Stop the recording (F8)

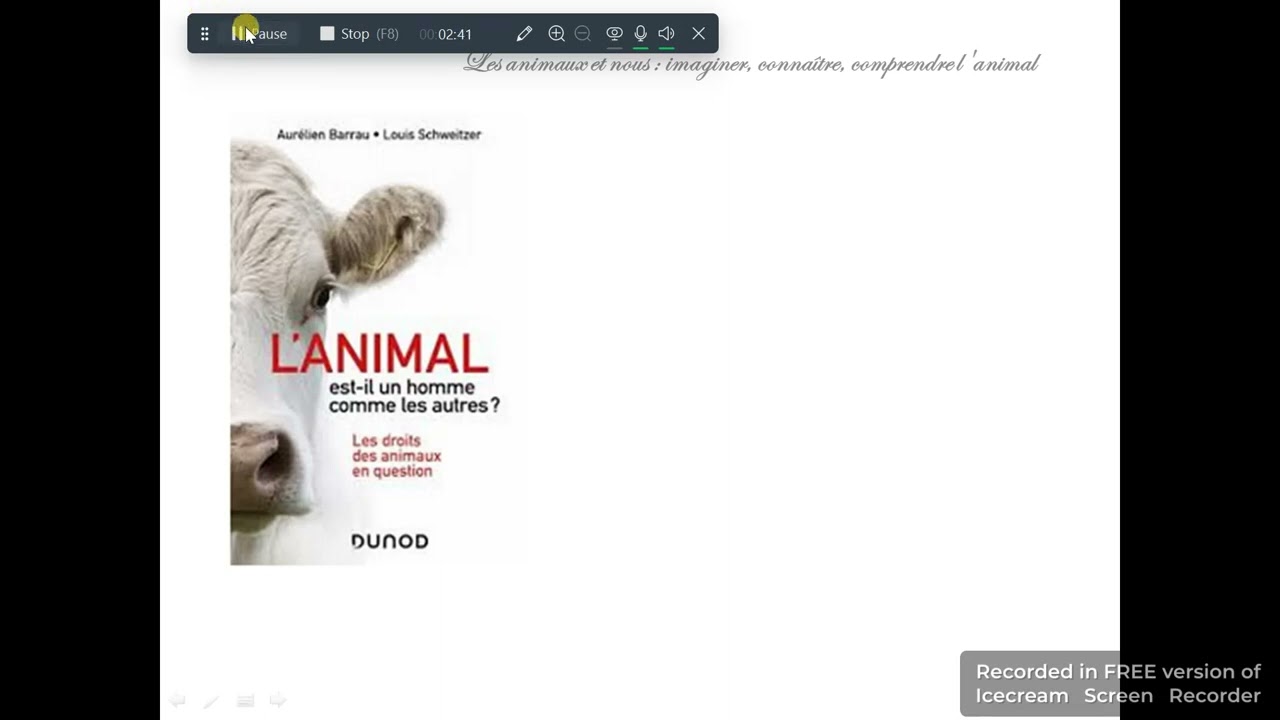359,34
